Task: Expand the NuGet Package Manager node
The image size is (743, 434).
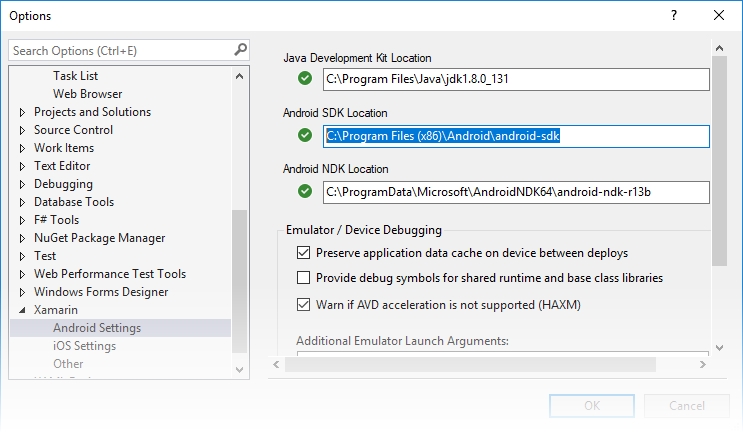Action: pyautogui.click(x=22, y=238)
